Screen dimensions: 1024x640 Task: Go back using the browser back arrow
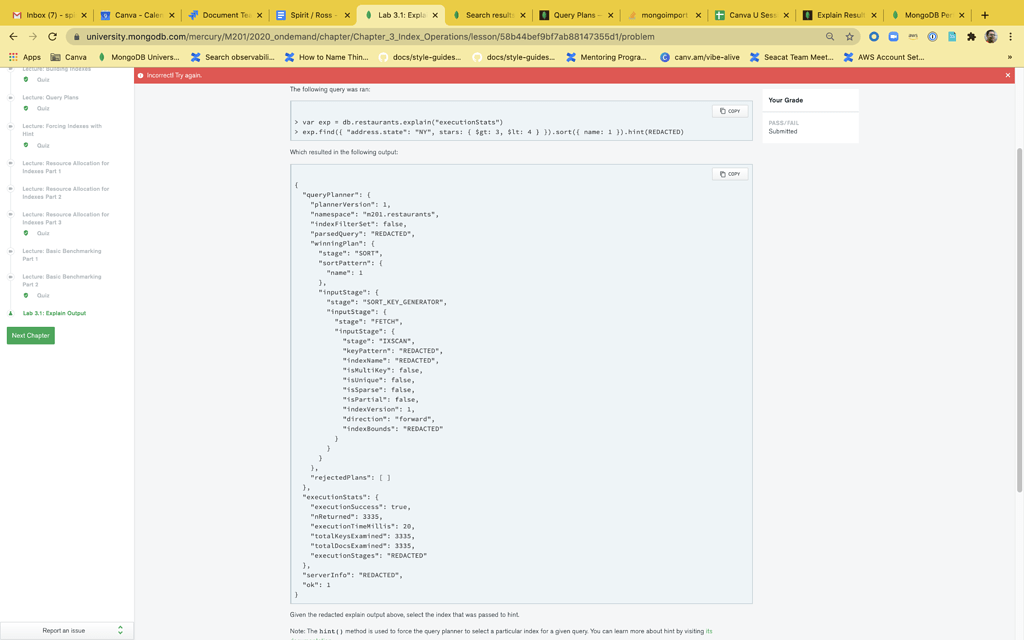tap(13, 37)
